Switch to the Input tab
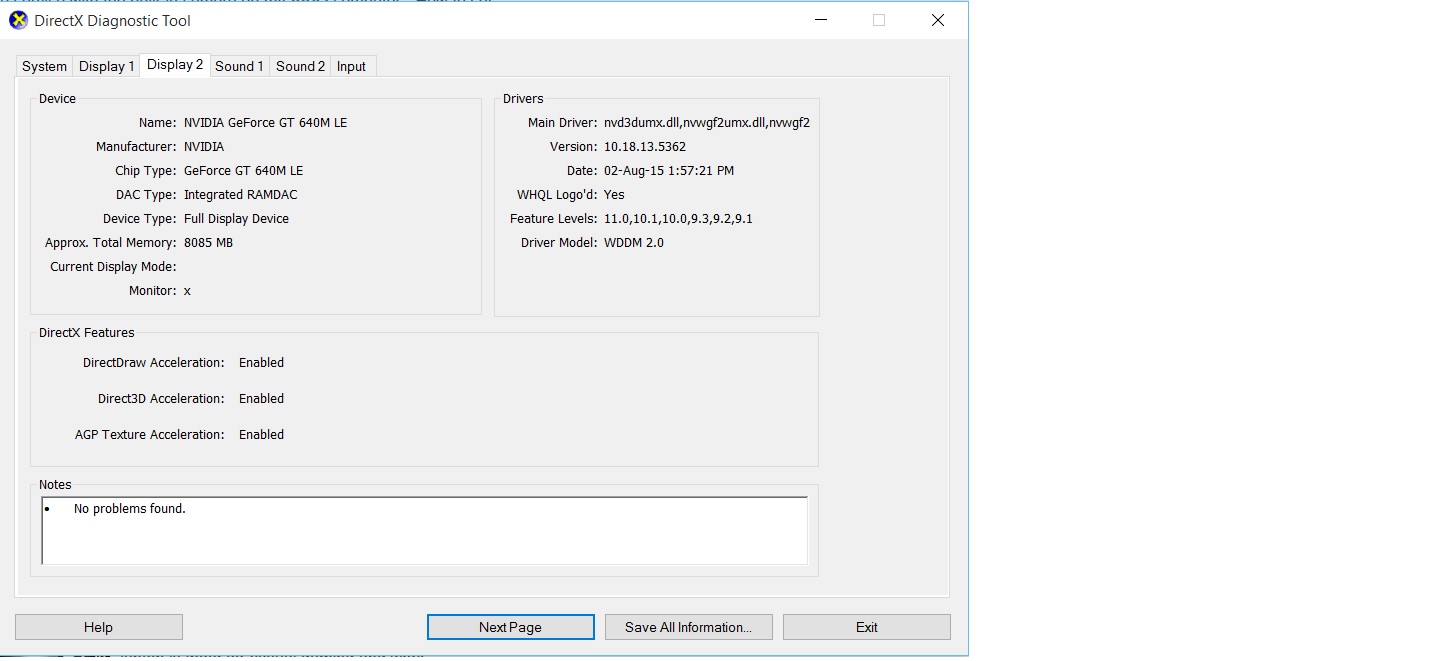 pyautogui.click(x=351, y=66)
